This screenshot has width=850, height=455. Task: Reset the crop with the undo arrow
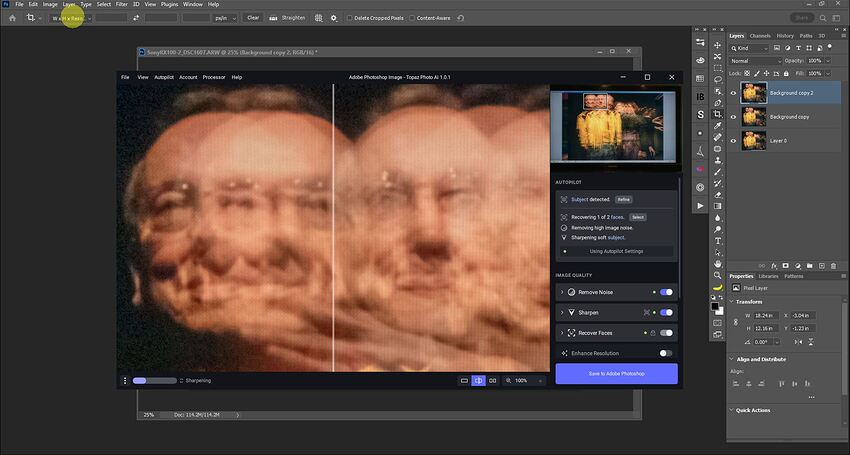click(460, 18)
